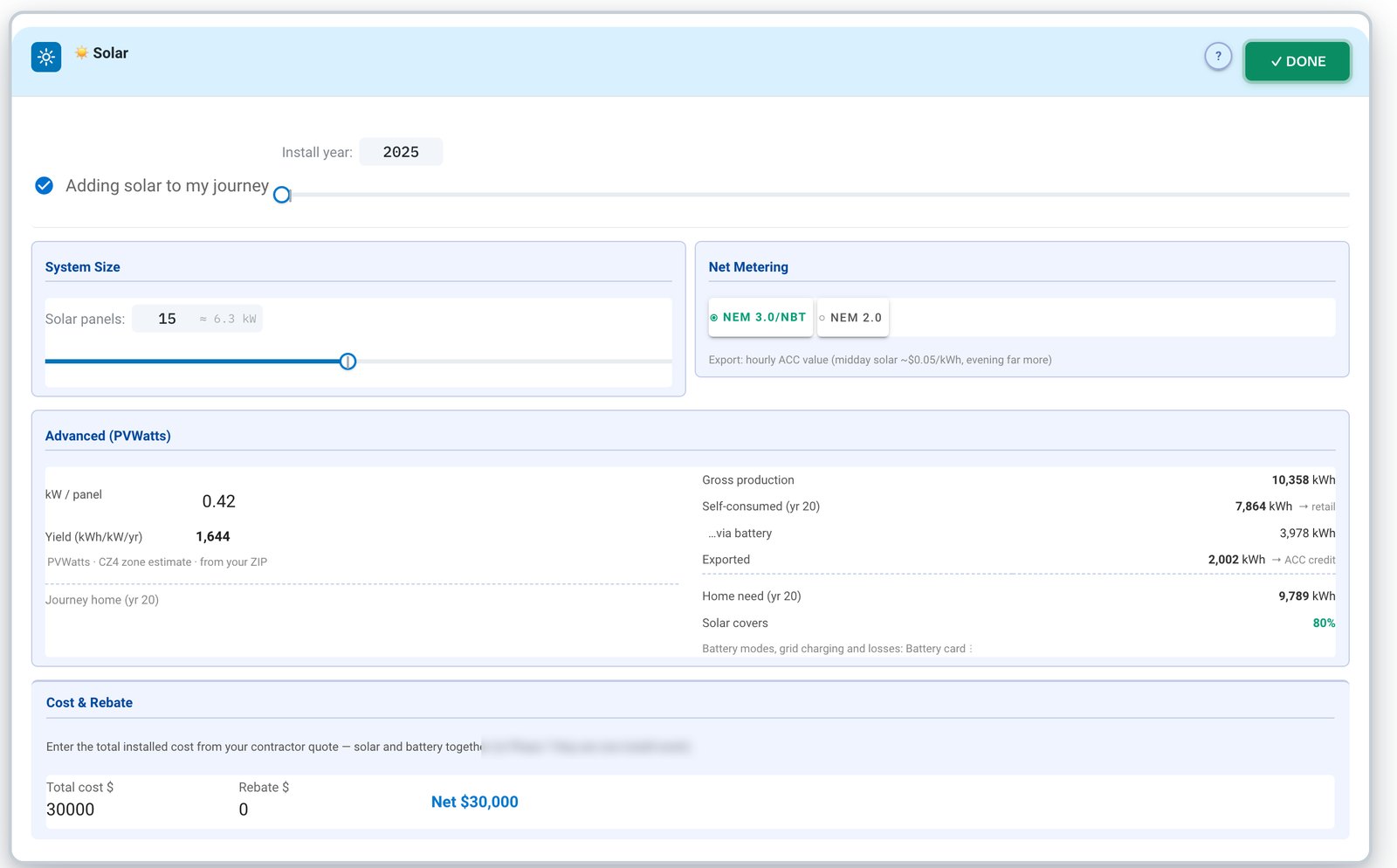This screenshot has width=1397, height=868.
Task: Open help with the question mark icon
Action: coord(1218,56)
